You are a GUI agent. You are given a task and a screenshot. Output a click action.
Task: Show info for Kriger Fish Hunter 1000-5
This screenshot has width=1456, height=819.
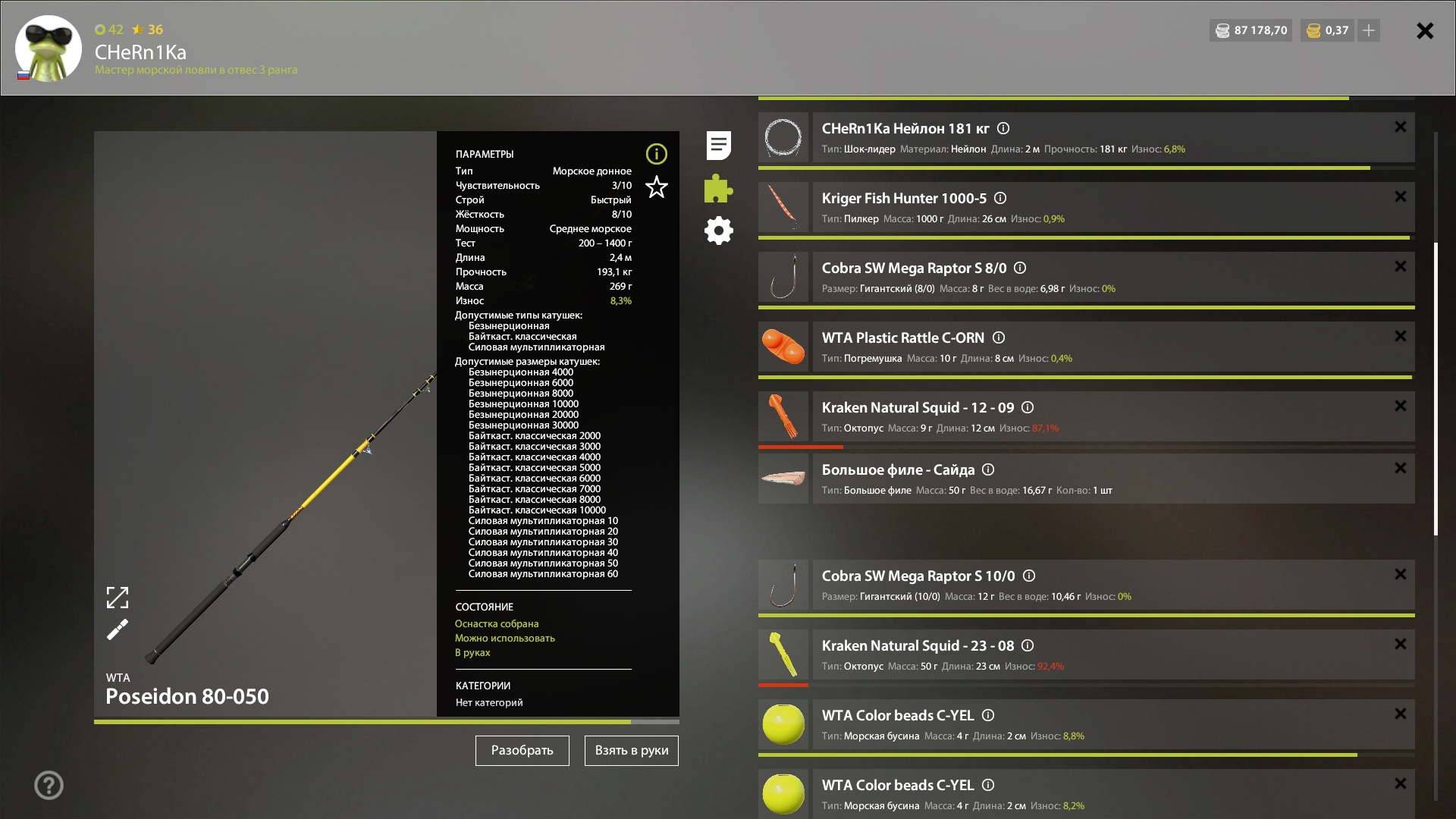click(1000, 198)
